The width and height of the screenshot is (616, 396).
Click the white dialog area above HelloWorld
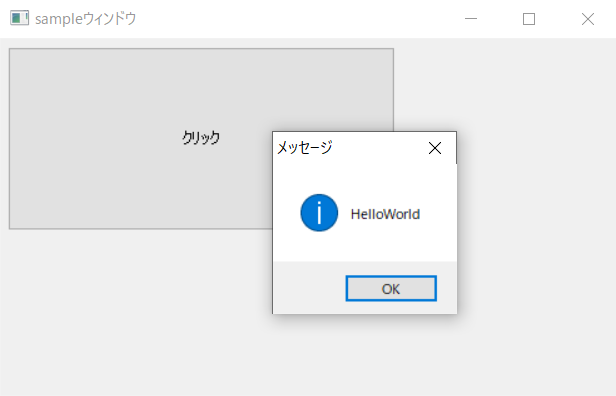365,178
